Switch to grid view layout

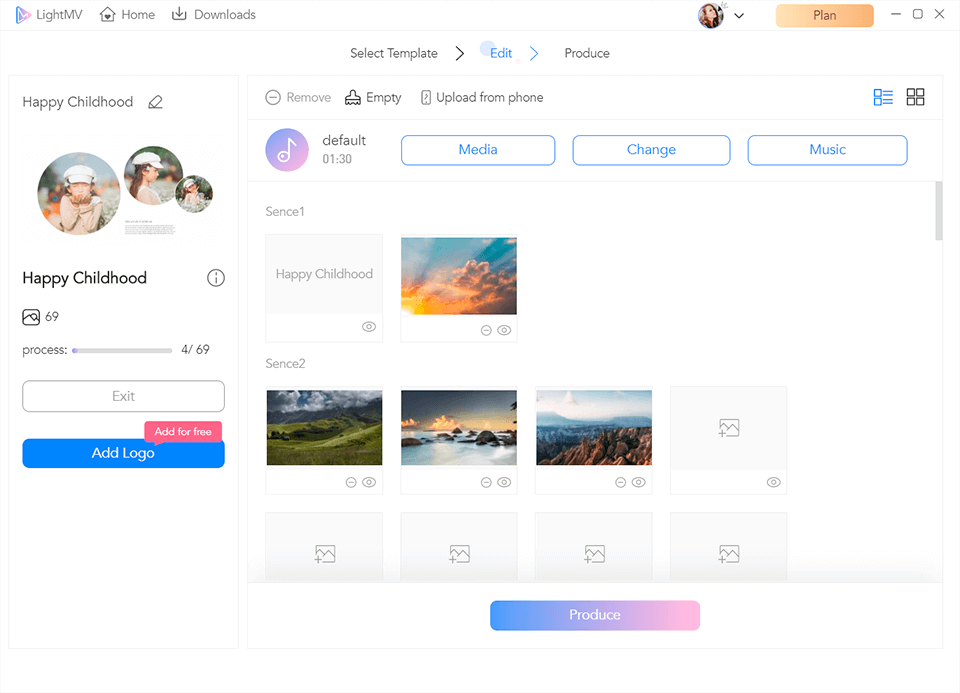point(915,97)
